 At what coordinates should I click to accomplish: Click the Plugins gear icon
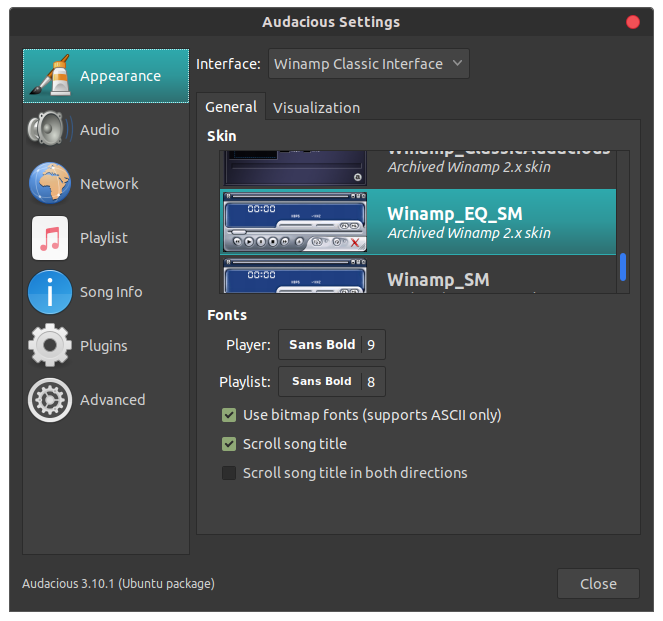click(x=50, y=345)
